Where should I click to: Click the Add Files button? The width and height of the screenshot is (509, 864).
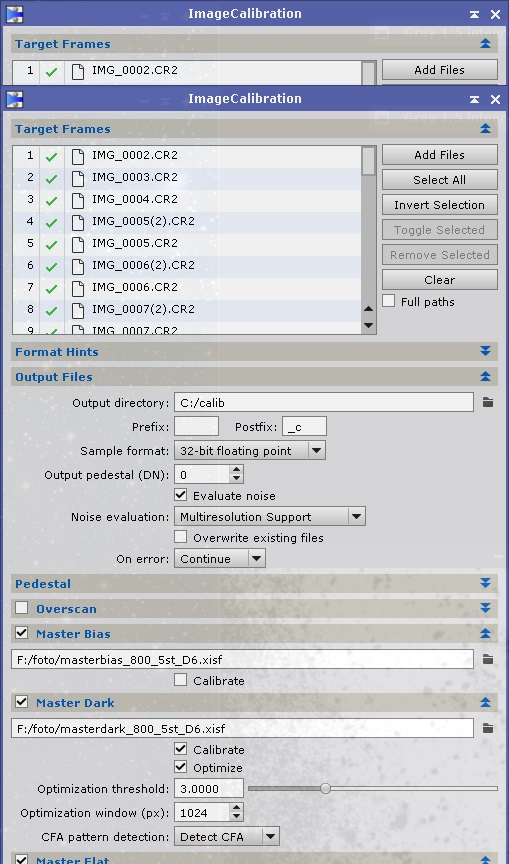(x=440, y=155)
